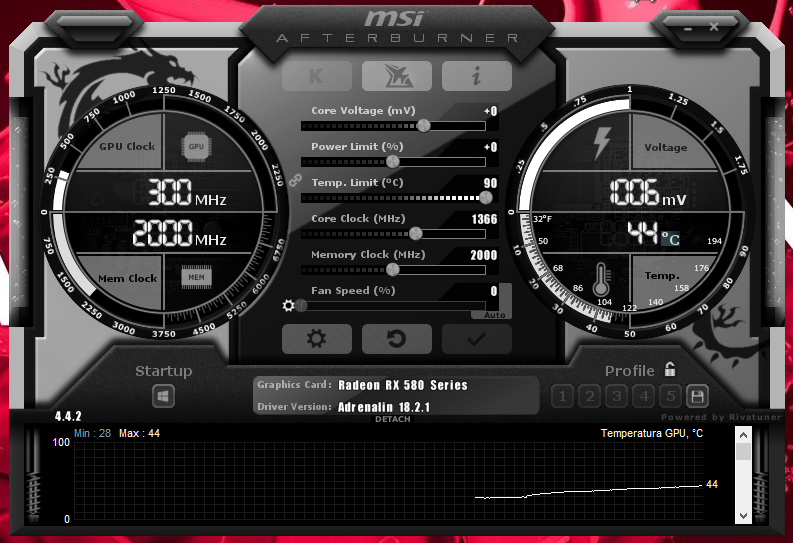The image size is (793, 543).
Task: Click the Core Clock value 1366
Action: point(484,219)
